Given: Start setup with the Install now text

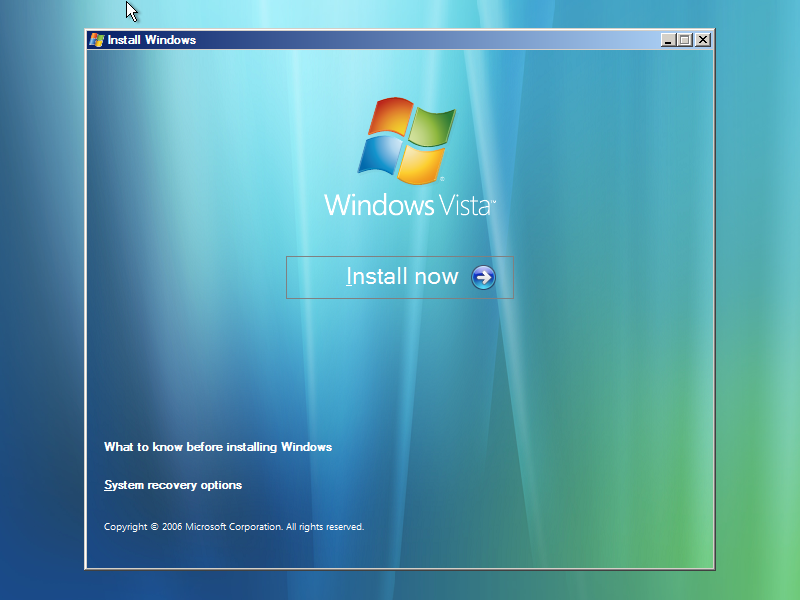Looking at the screenshot, I should (402, 277).
